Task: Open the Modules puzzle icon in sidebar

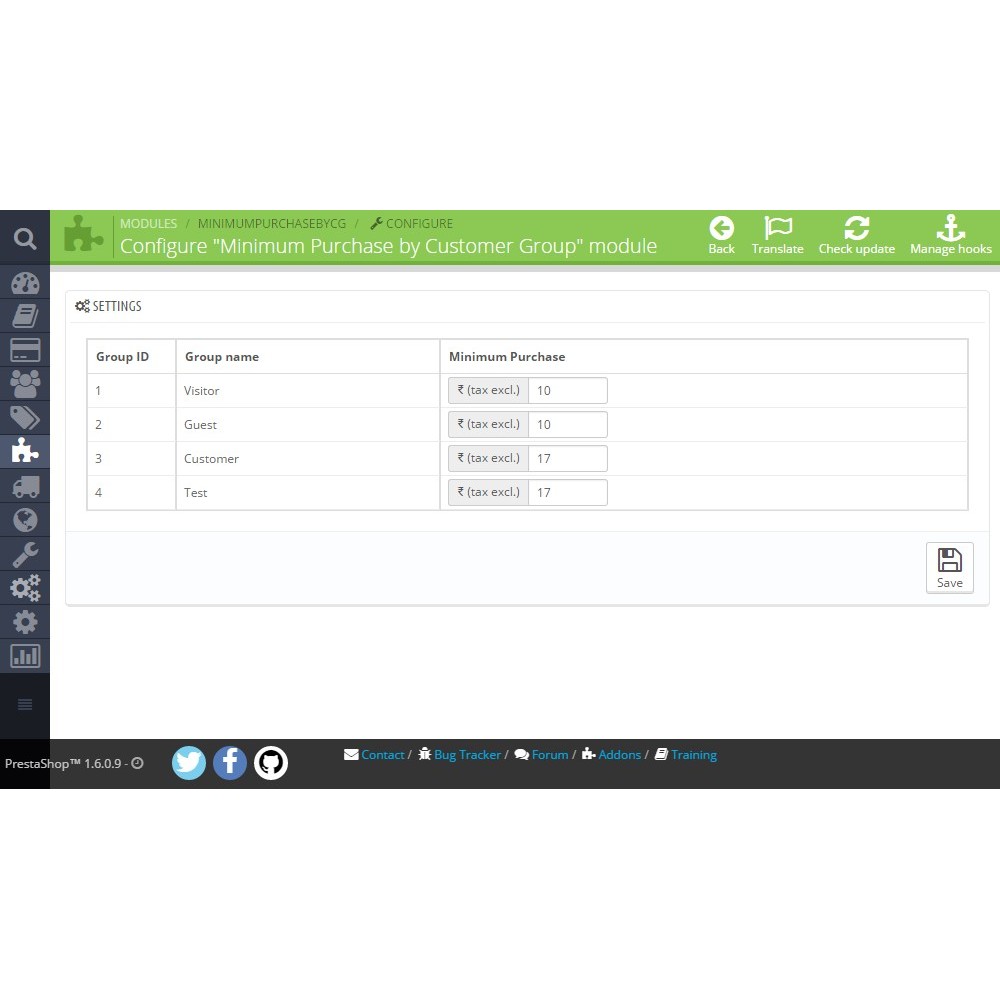Action: coord(25,451)
